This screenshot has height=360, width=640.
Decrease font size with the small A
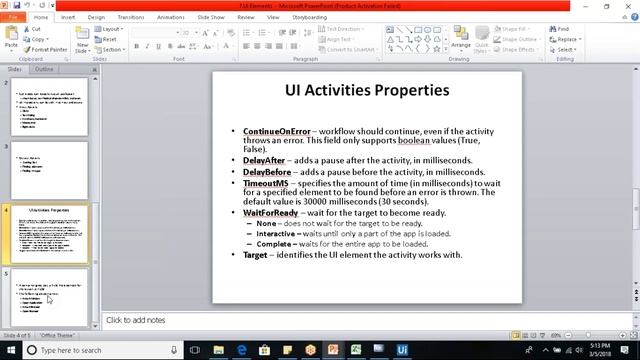coord(216,33)
